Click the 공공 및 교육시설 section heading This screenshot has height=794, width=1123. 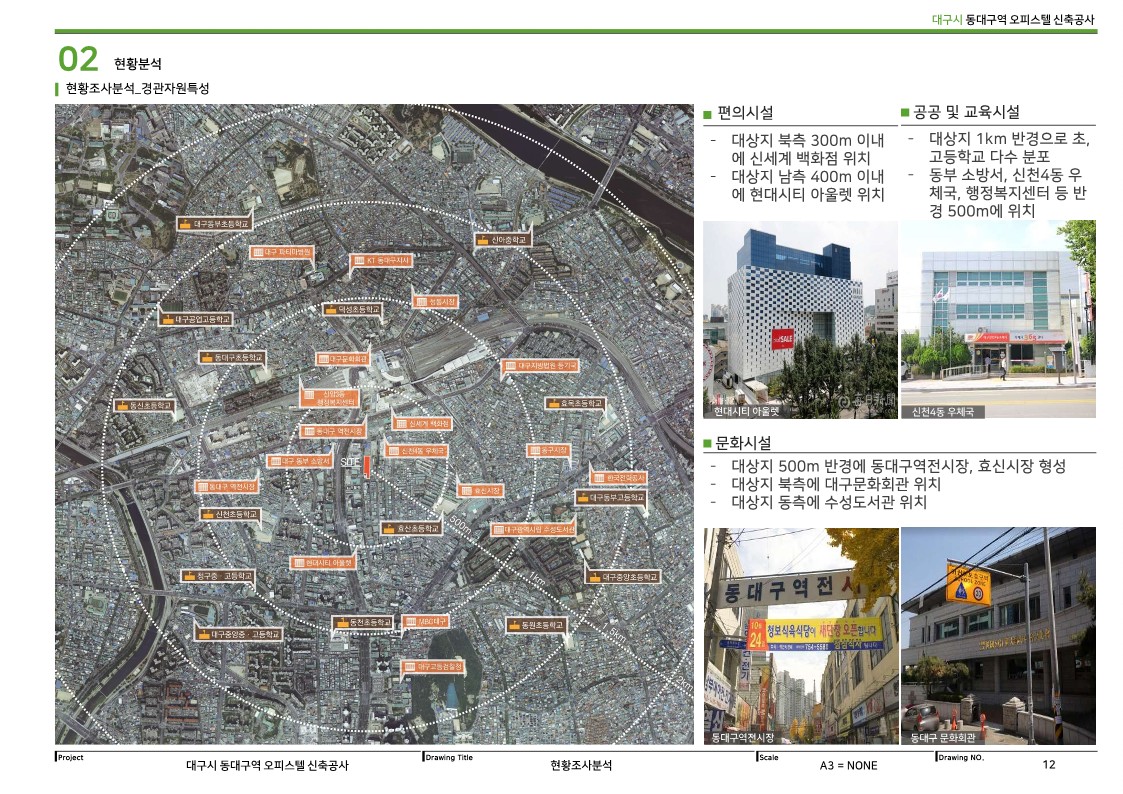click(x=966, y=112)
